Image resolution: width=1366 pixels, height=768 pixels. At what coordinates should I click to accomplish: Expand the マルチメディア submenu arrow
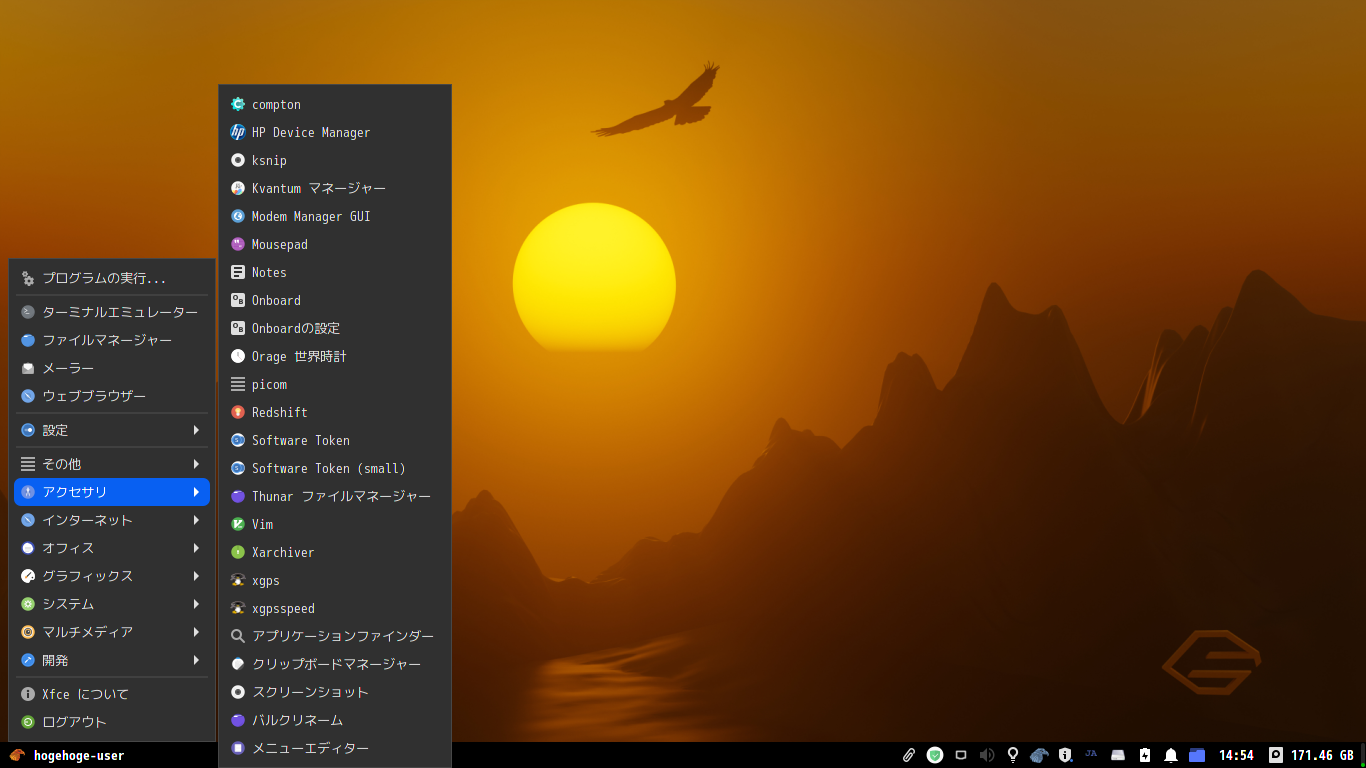tap(196, 632)
